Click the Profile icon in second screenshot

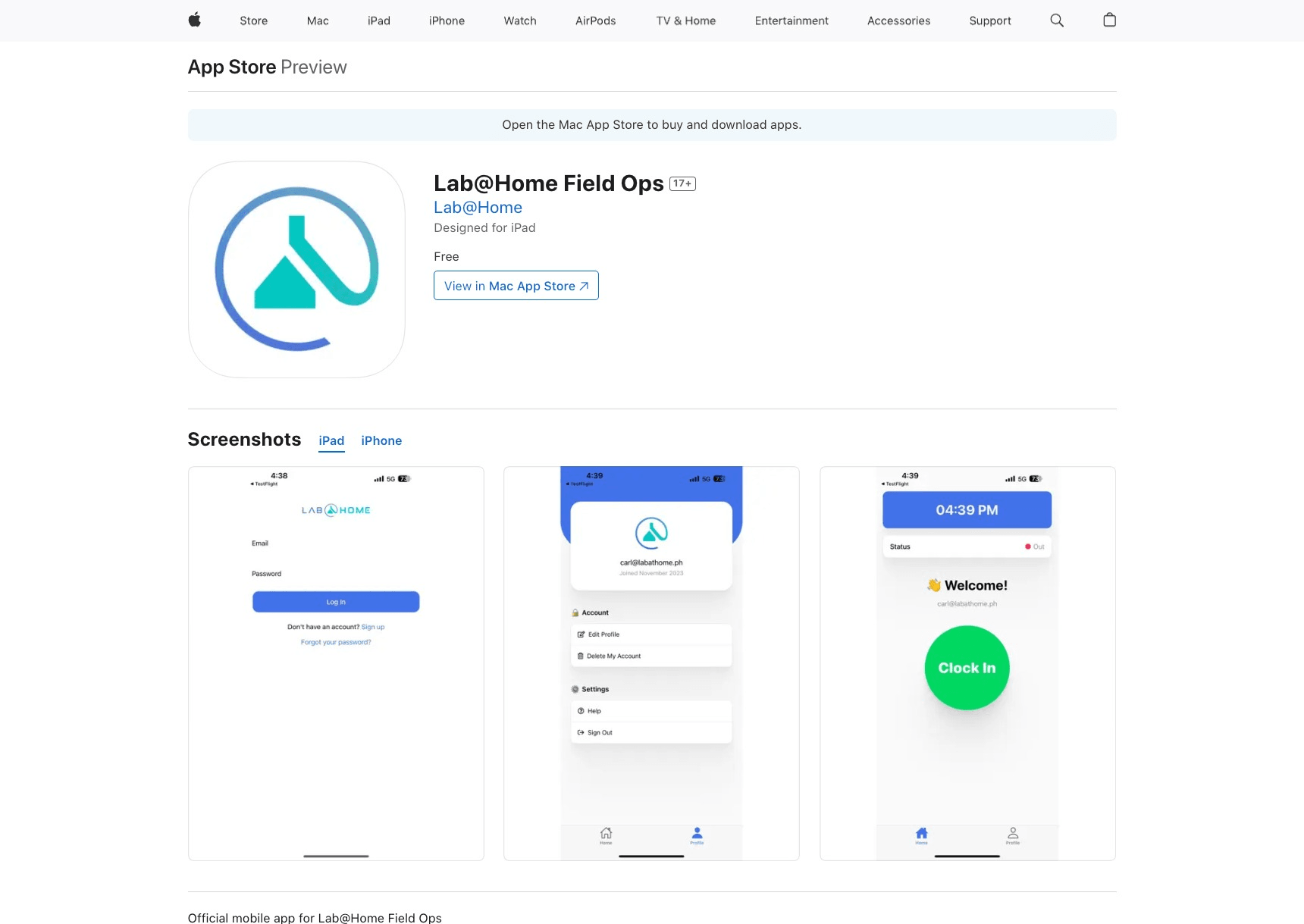pyautogui.click(x=697, y=835)
